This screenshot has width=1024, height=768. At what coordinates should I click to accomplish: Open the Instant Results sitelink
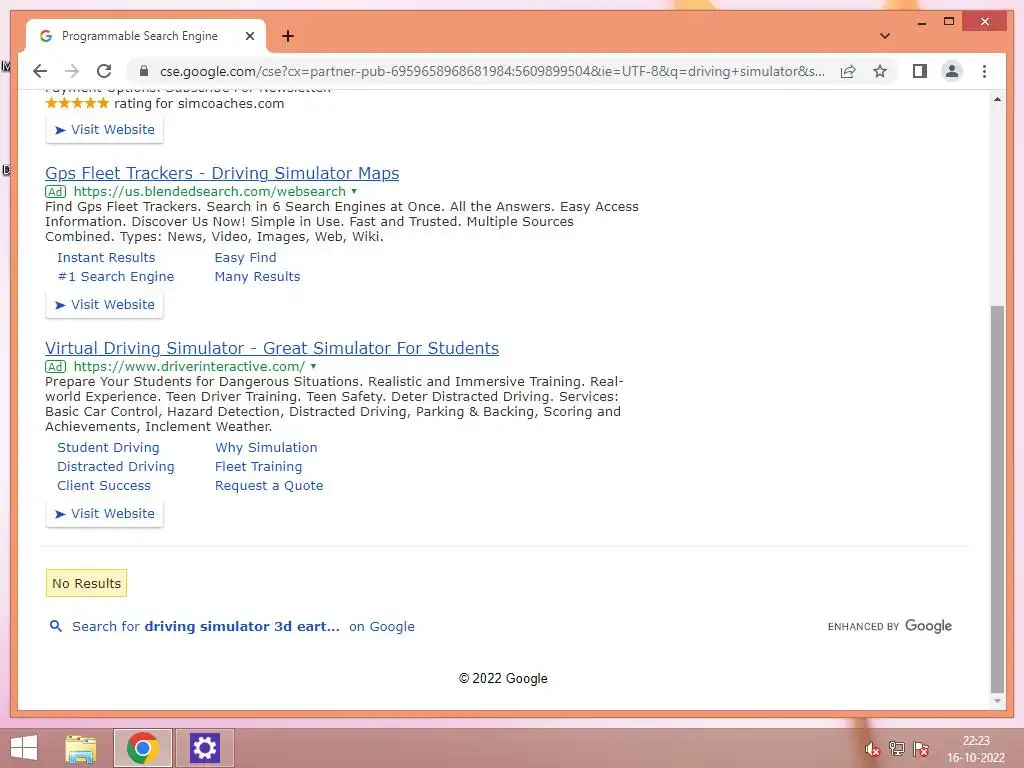click(106, 257)
